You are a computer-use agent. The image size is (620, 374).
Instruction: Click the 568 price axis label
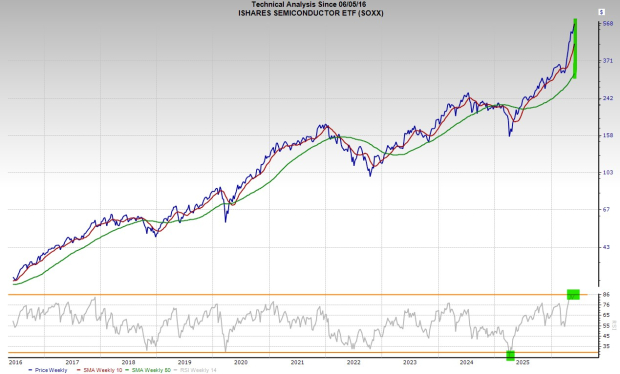pos(608,24)
